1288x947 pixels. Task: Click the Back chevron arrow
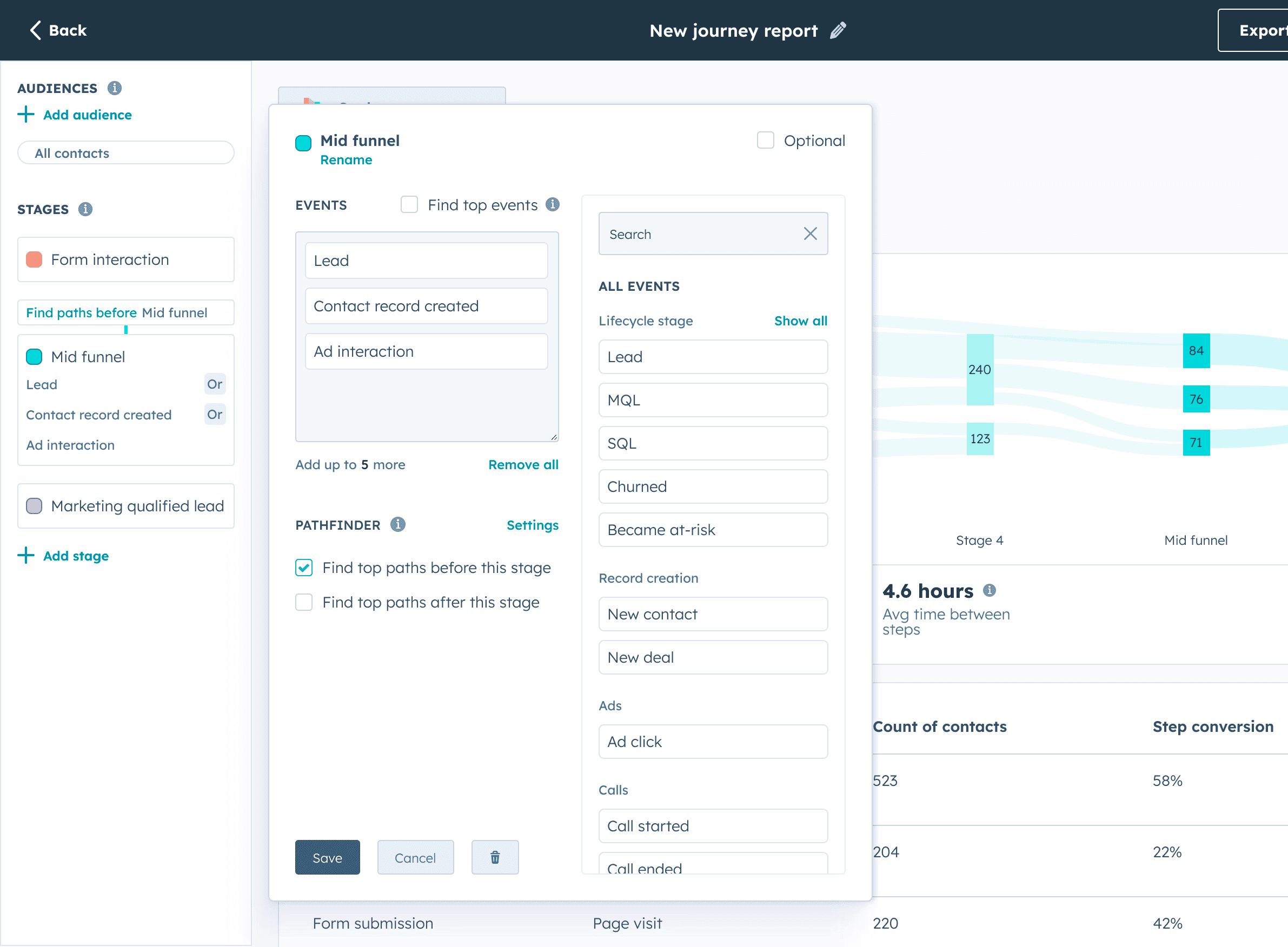click(x=36, y=30)
